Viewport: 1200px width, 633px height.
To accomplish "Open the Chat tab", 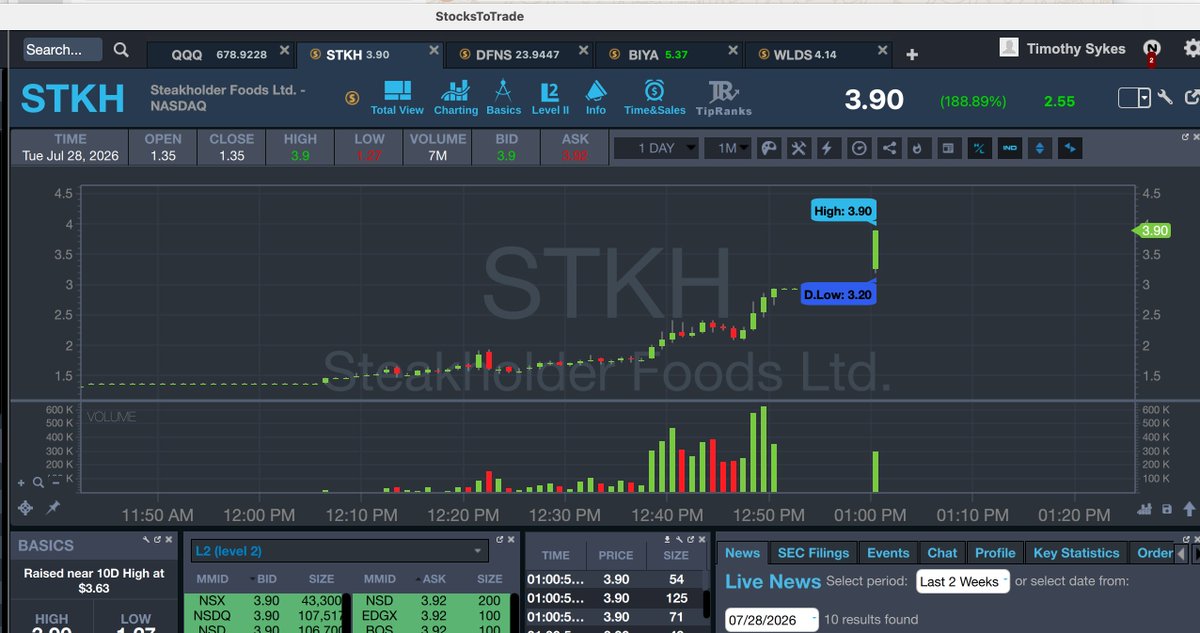I will (x=942, y=552).
